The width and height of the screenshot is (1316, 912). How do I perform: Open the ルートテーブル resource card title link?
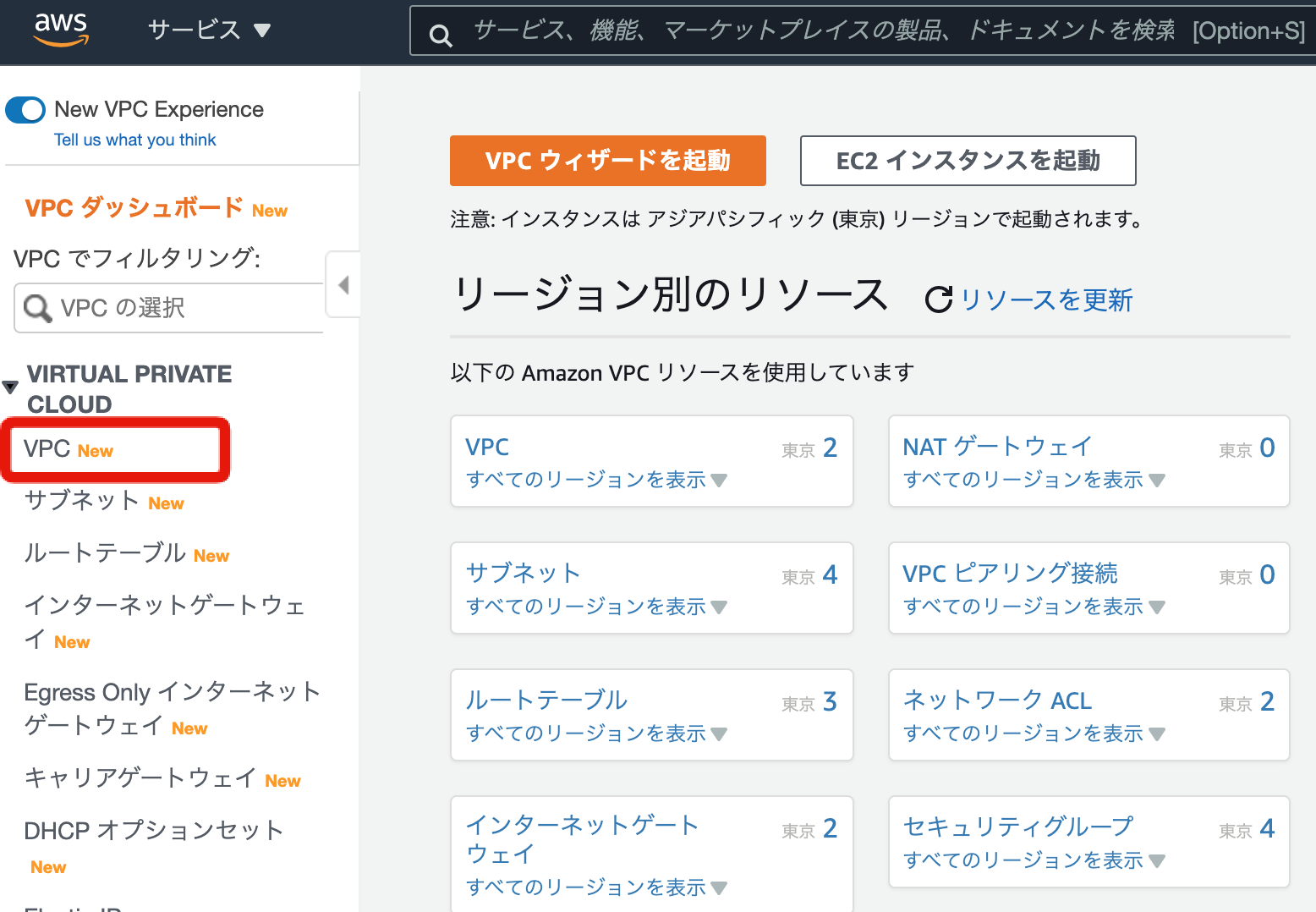[x=546, y=700]
